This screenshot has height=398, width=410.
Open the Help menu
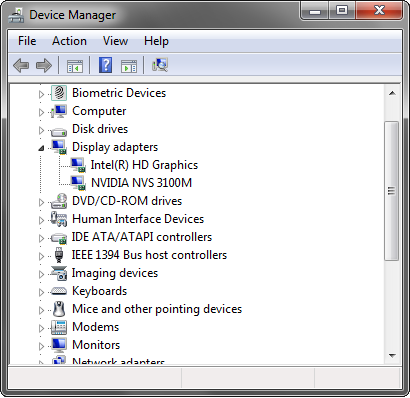(156, 41)
